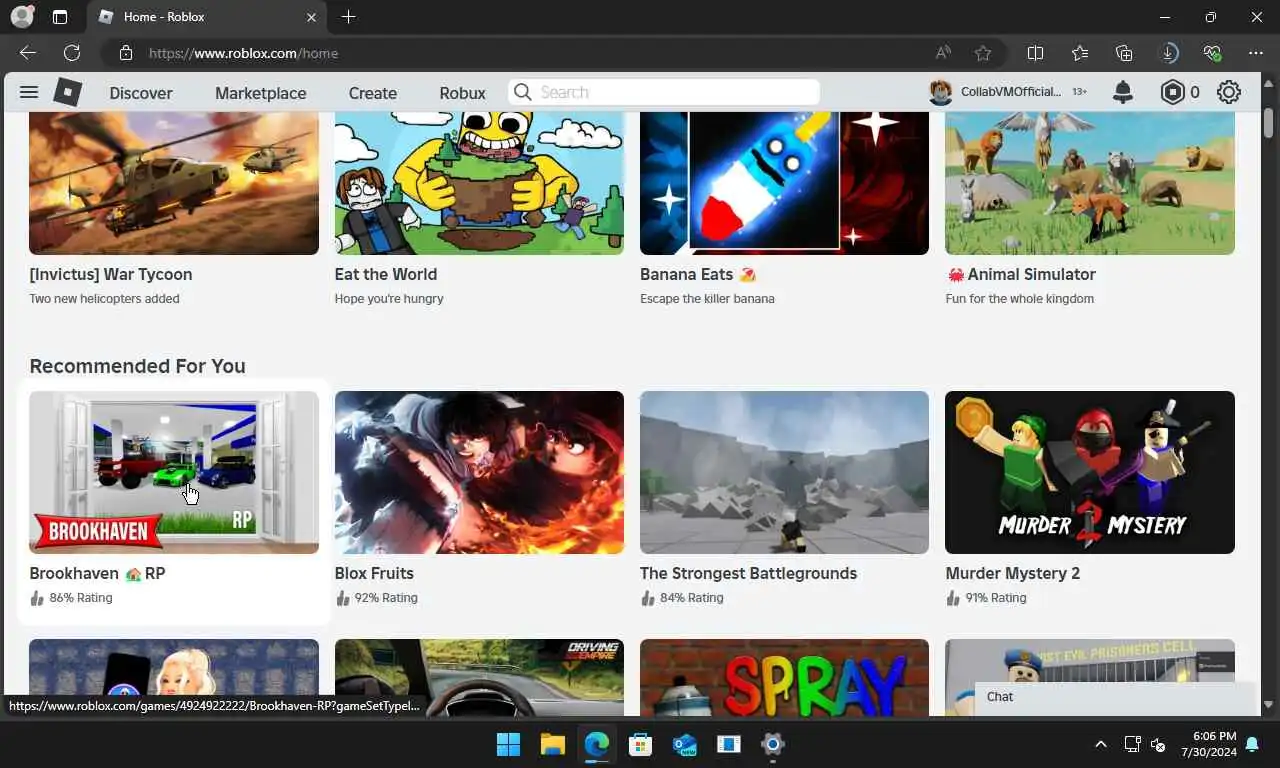Open browser Downloads
Viewport: 1280px width, 768px height.
[1168, 53]
